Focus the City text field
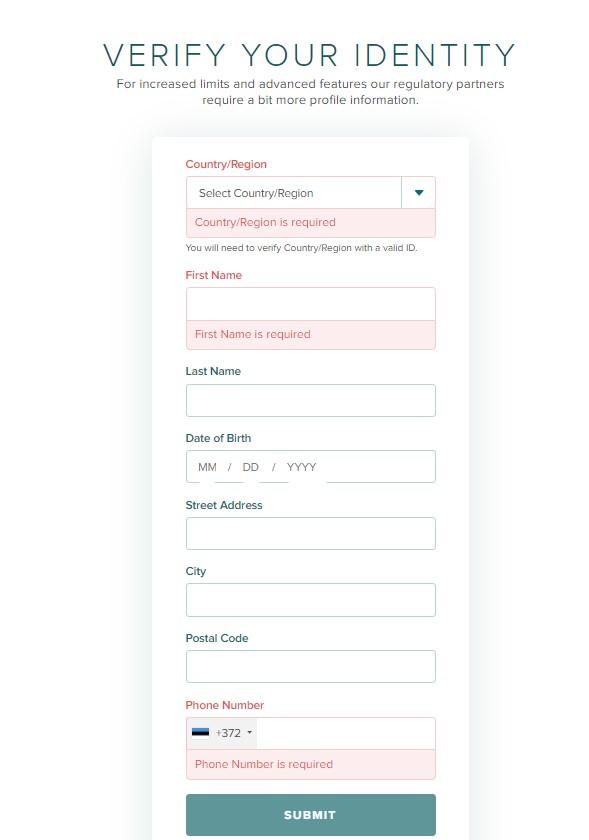 pyautogui.click(x=310, y=599)
